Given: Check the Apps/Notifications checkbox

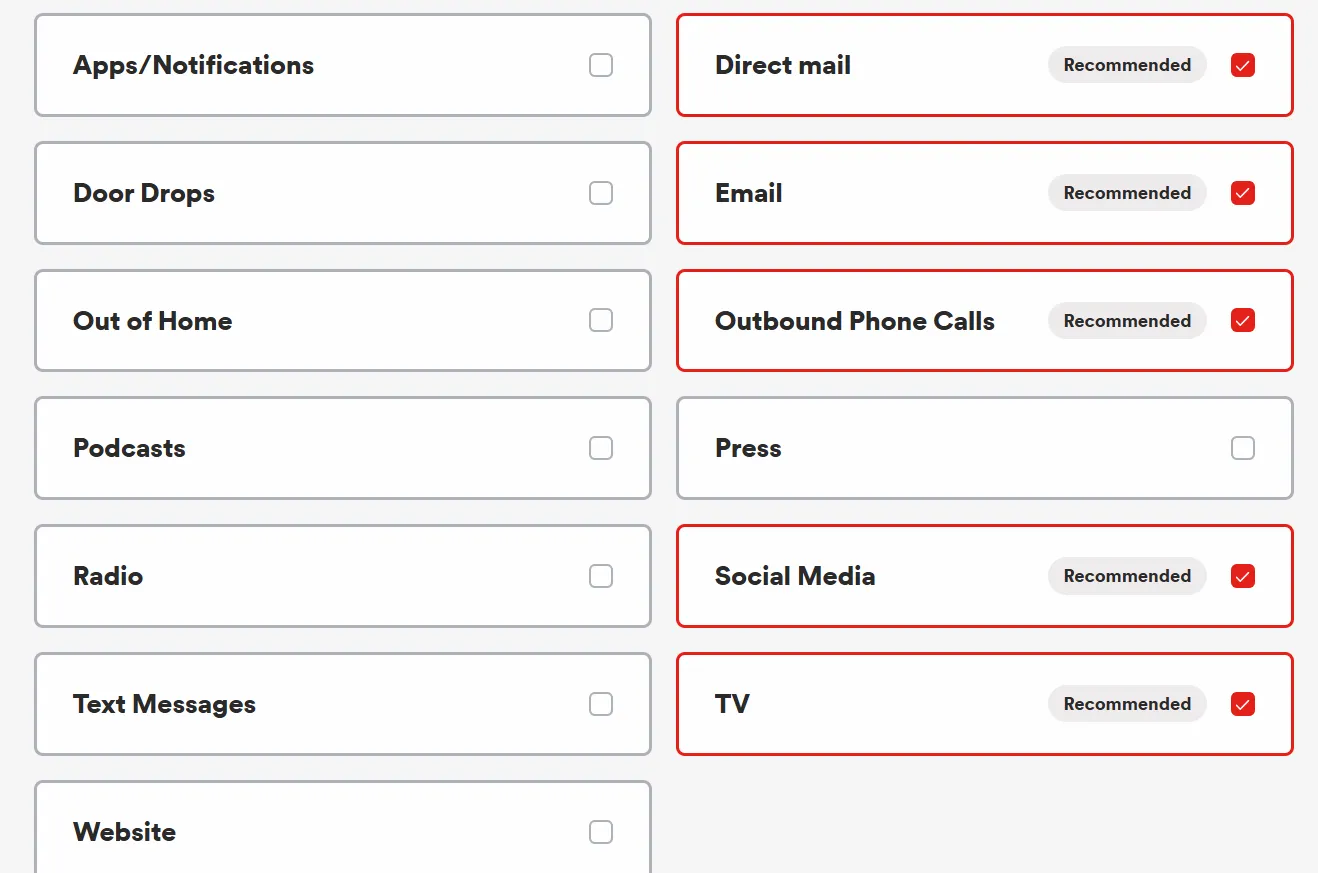Looking at the screenshot, I should tap(601, 65).
